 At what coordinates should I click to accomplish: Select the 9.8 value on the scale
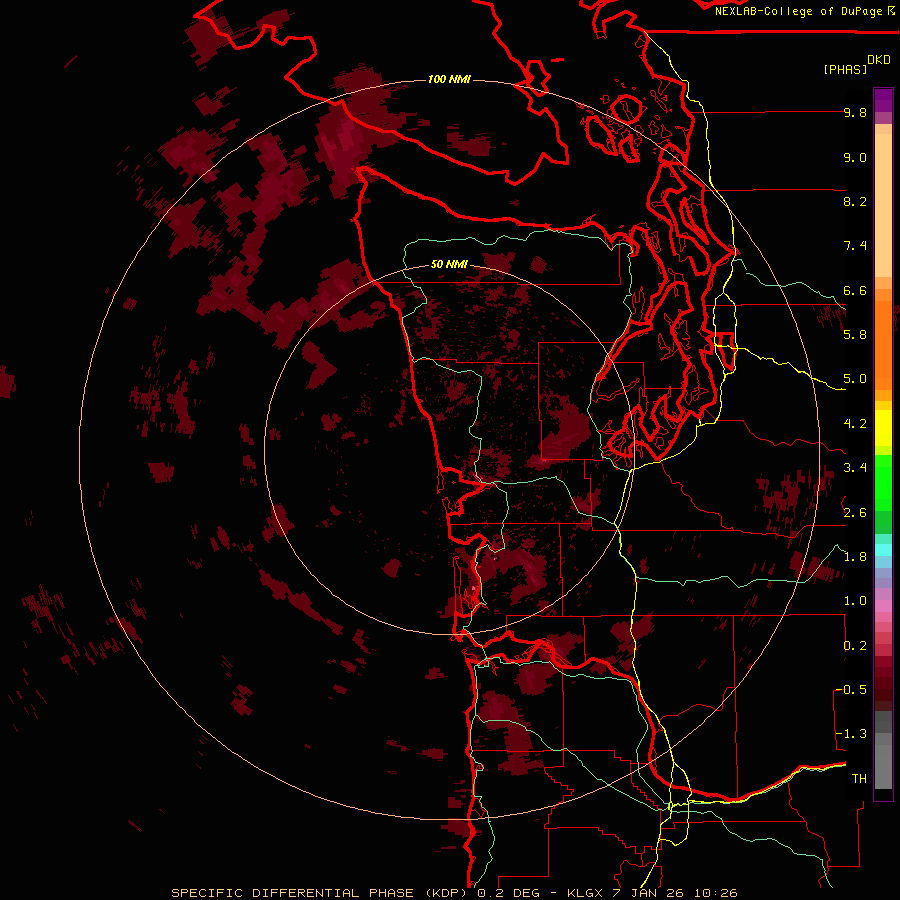(x=855, y=112)
